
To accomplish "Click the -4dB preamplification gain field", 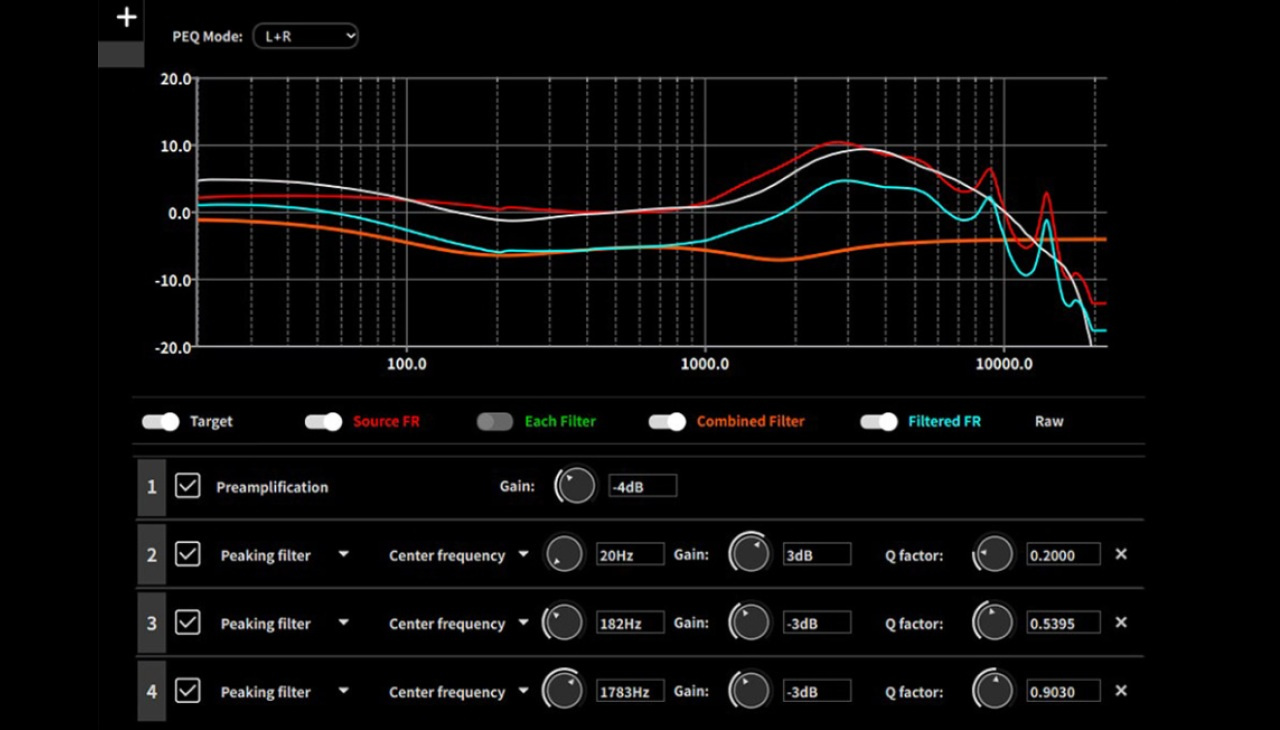I will [642, 487].
